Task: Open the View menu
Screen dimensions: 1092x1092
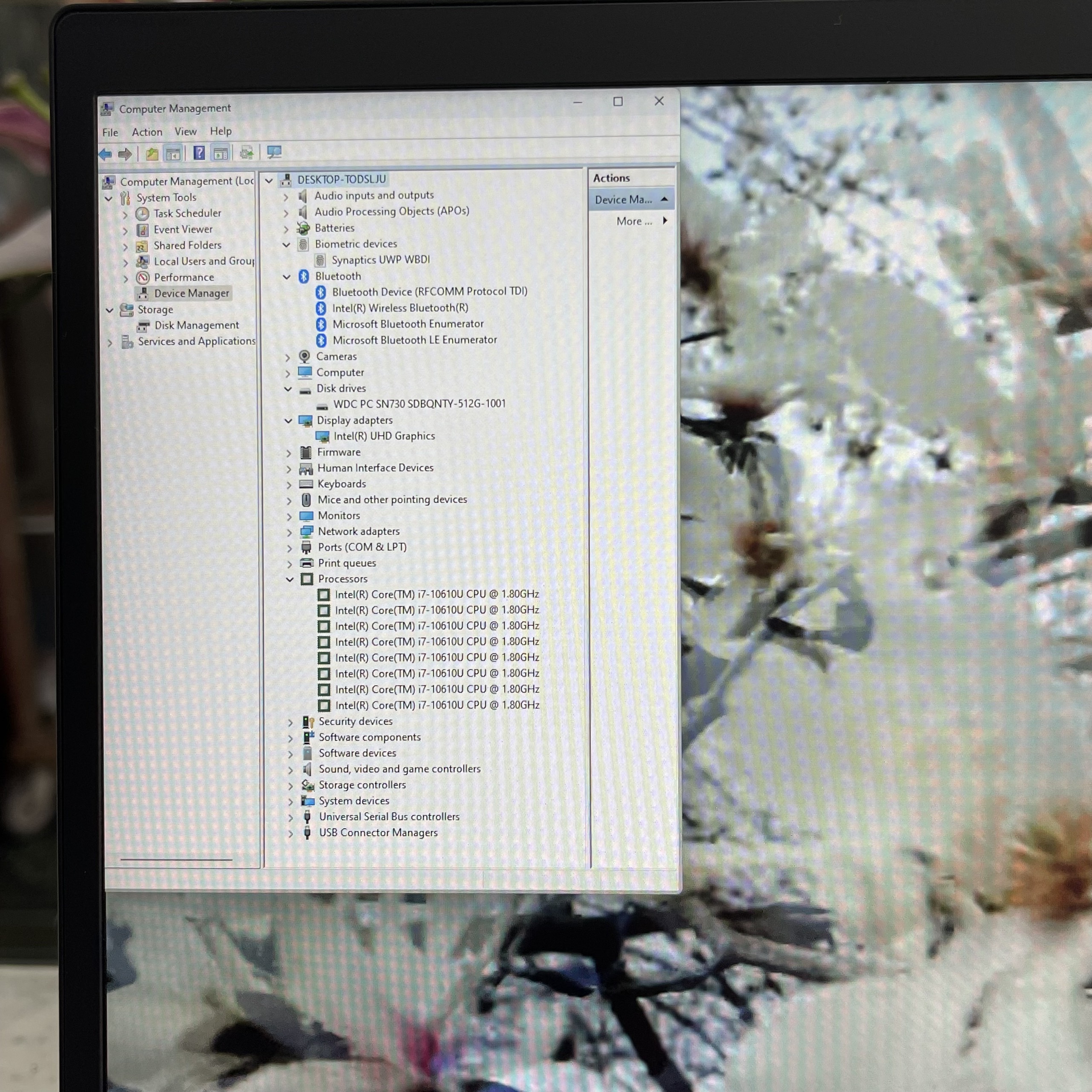Action: (185, 132)
